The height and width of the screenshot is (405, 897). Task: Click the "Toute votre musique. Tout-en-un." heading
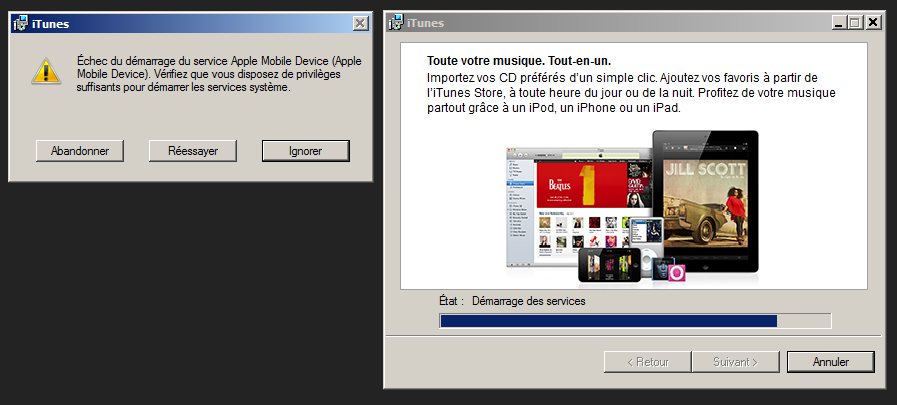(518, 61)
